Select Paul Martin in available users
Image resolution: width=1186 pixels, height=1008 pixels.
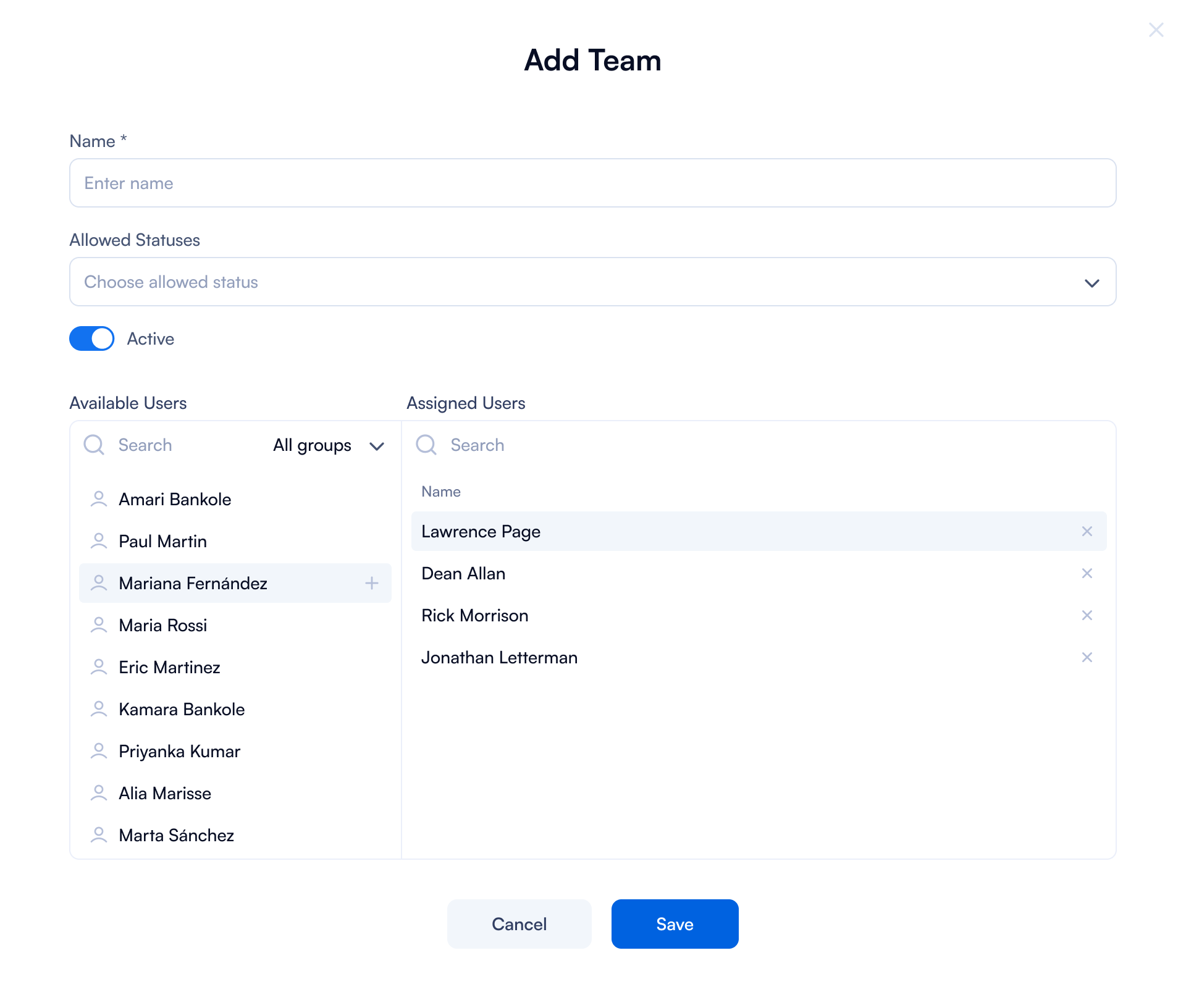pos(163,541)
